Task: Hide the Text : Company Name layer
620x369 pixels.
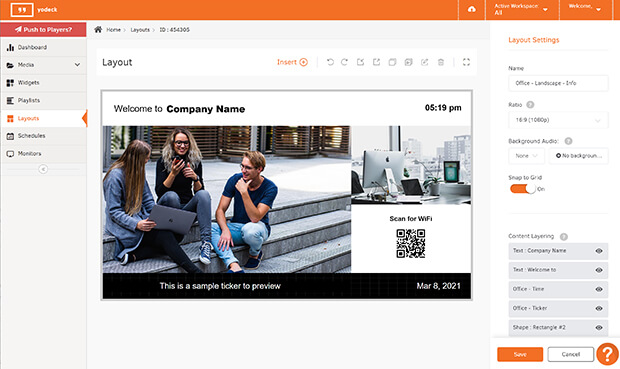Action: tap(599, 251)
